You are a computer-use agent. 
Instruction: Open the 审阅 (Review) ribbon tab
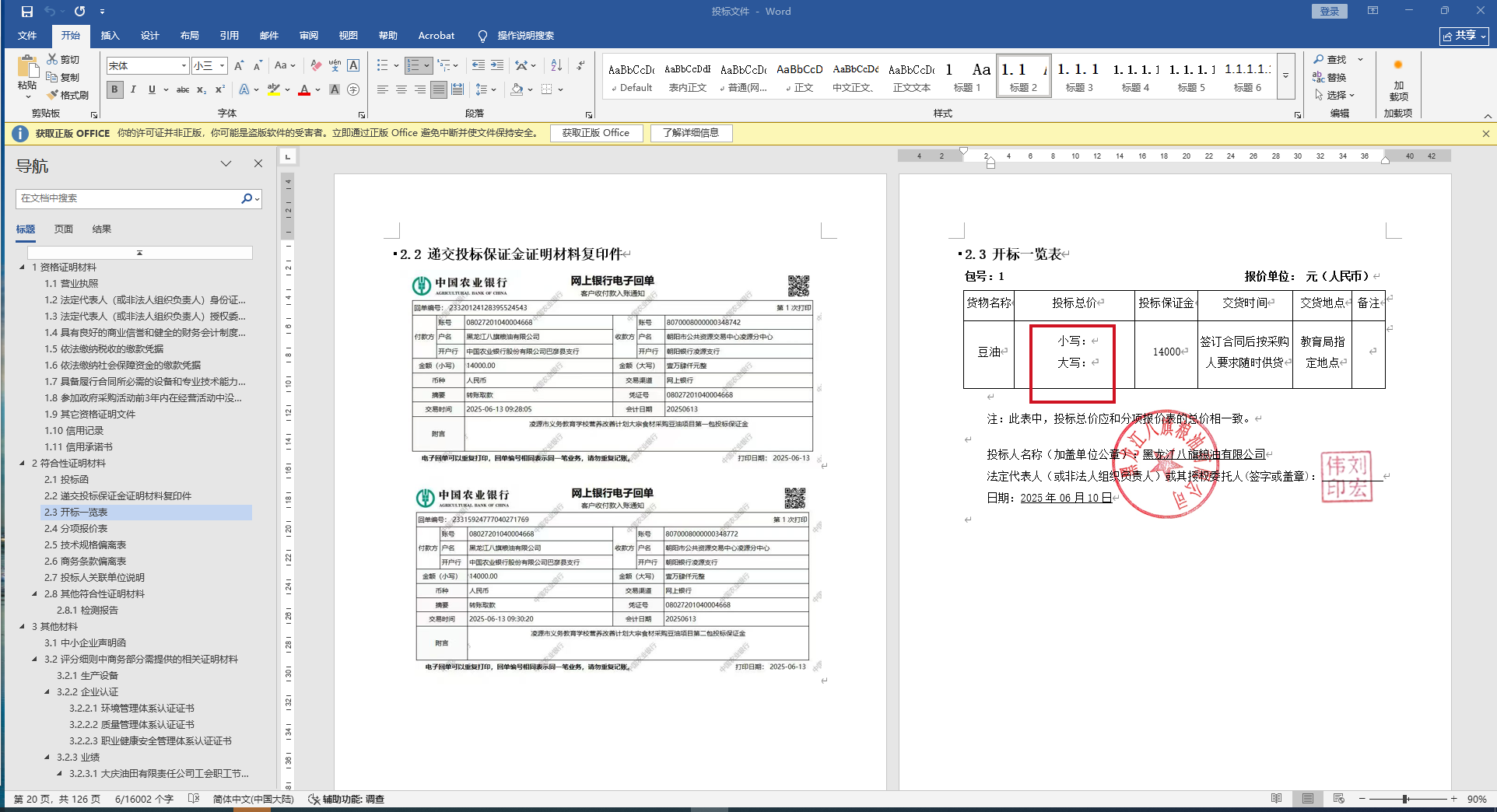click(308, 36)
